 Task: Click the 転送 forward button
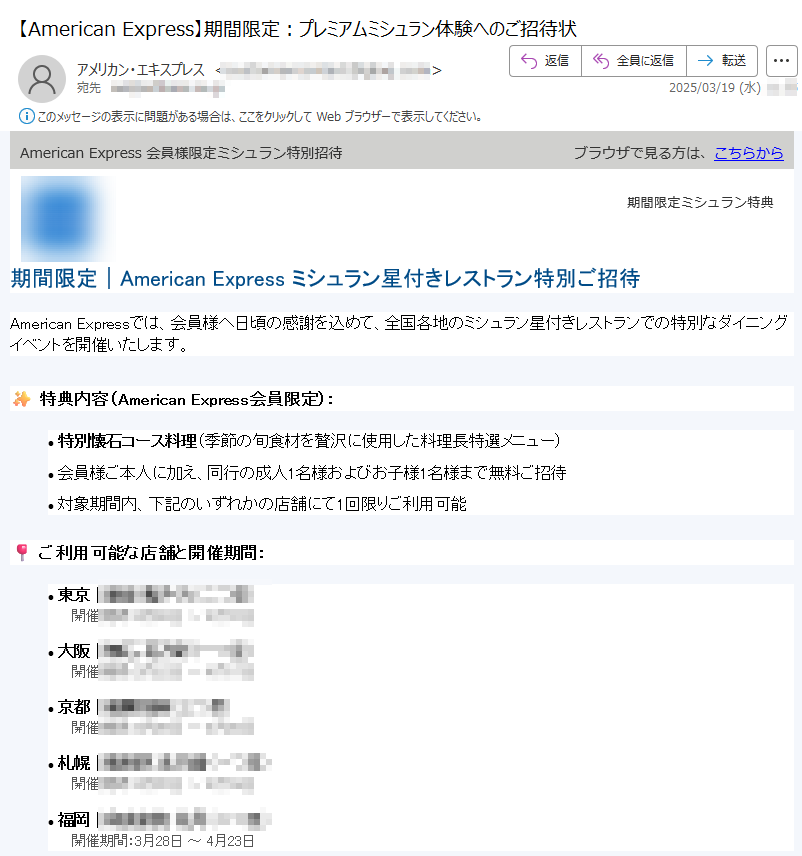pos(722,61)
